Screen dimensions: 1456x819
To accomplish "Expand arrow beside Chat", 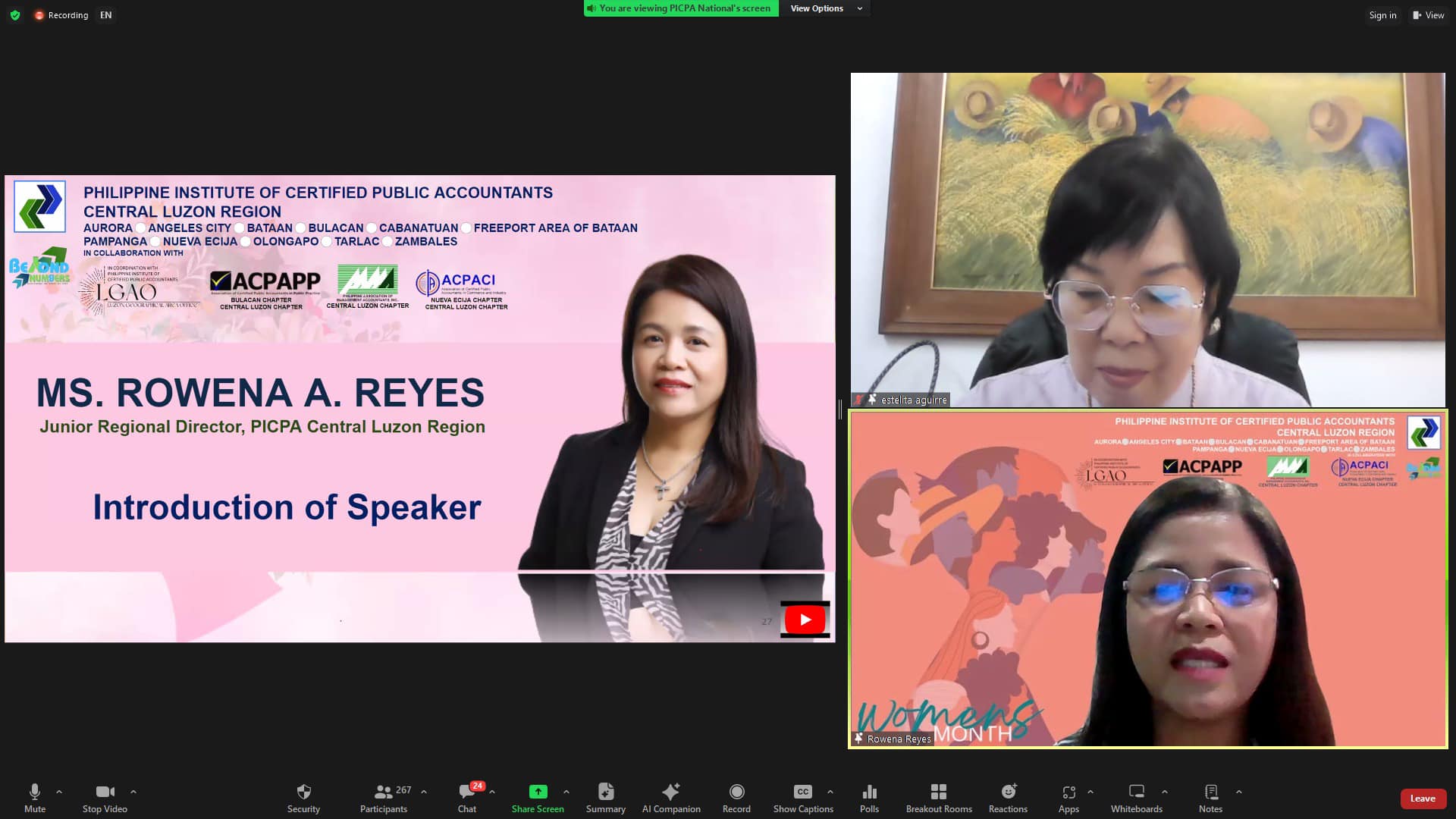I will [x=492, y=792].
